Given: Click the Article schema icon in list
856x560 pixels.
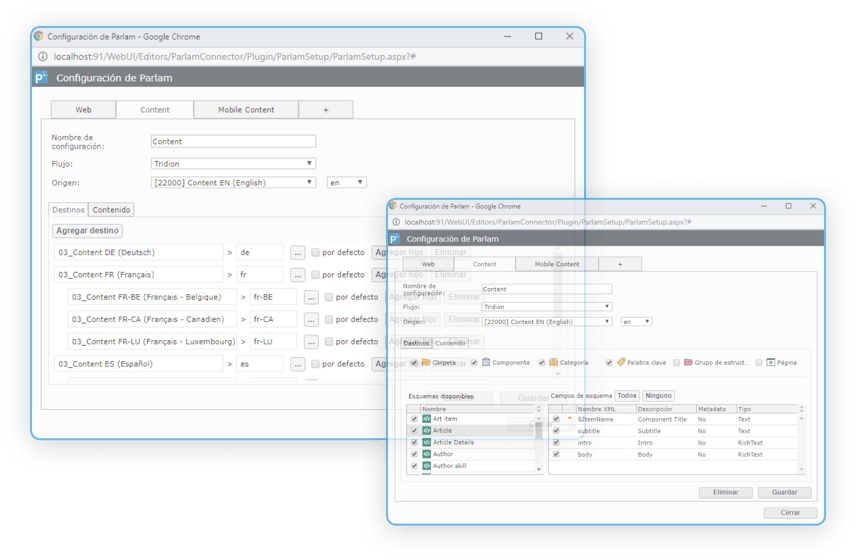Looking at the screenshot, I should point(426,431).
